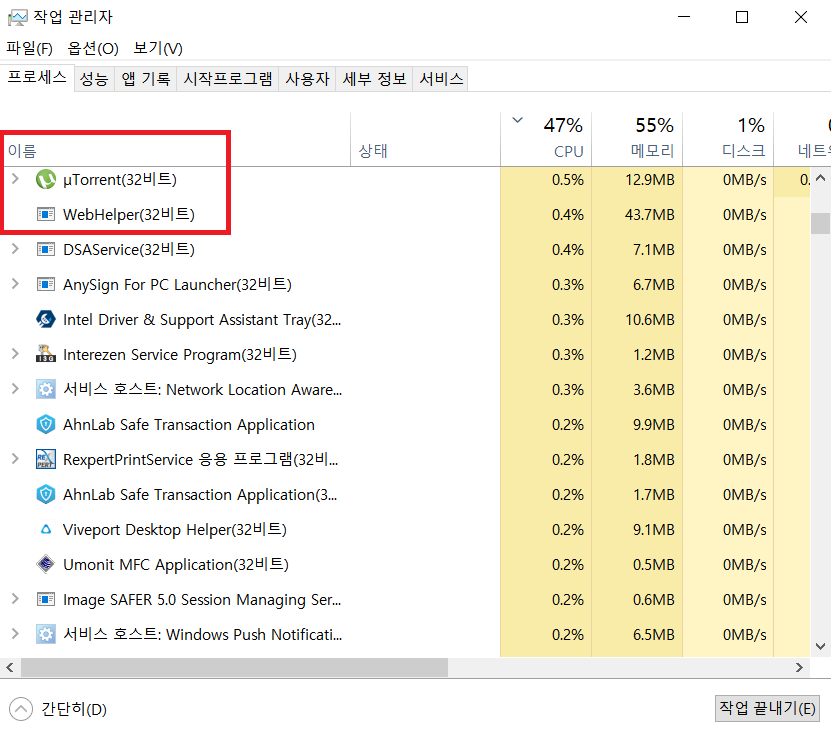Click the horizontal scrollbar thumb
The image size is (831, 736).
point(234,667)
